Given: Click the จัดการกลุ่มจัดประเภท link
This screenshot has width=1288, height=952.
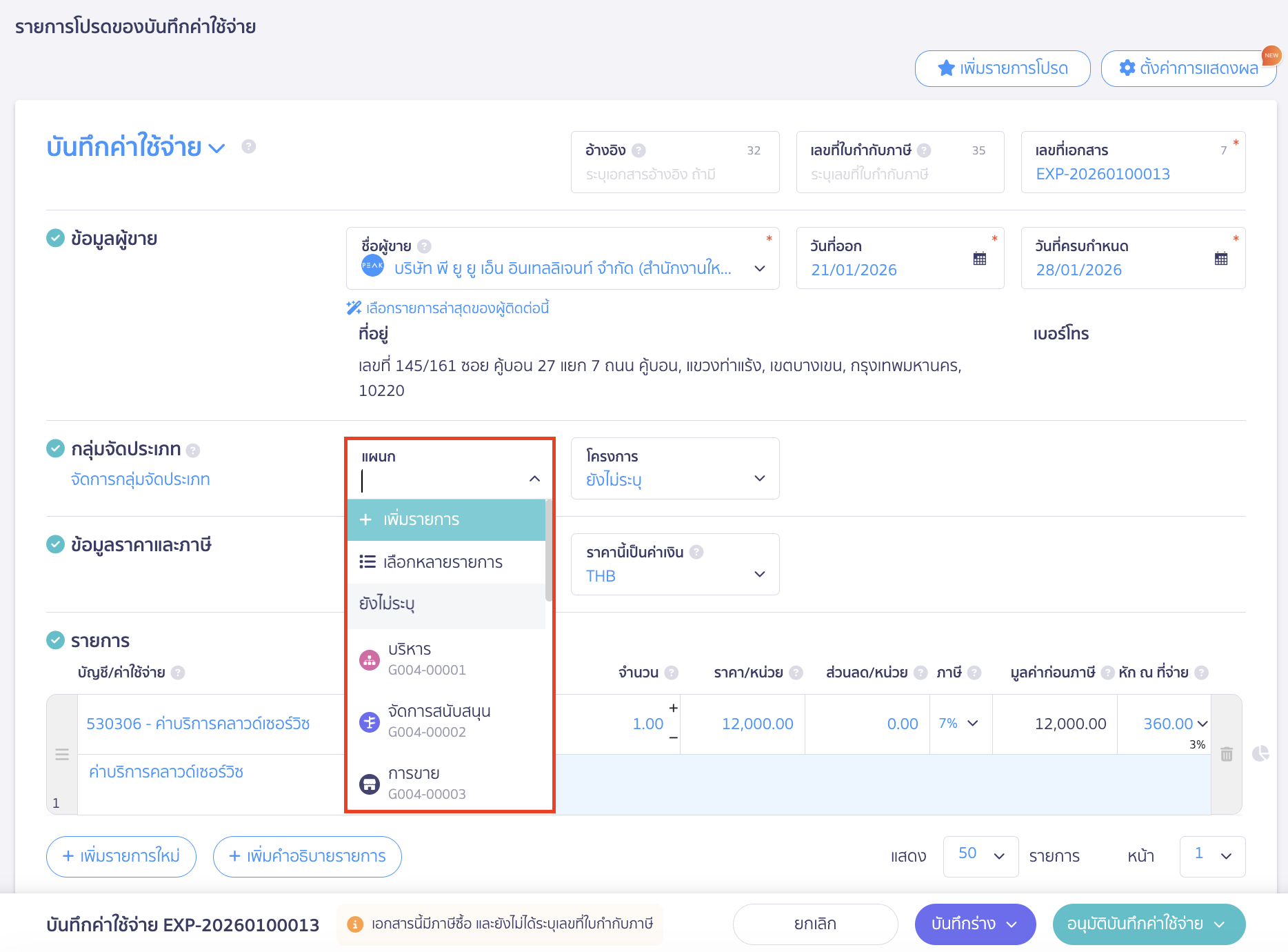Looking at the screenshot, I should coord(140,479).
